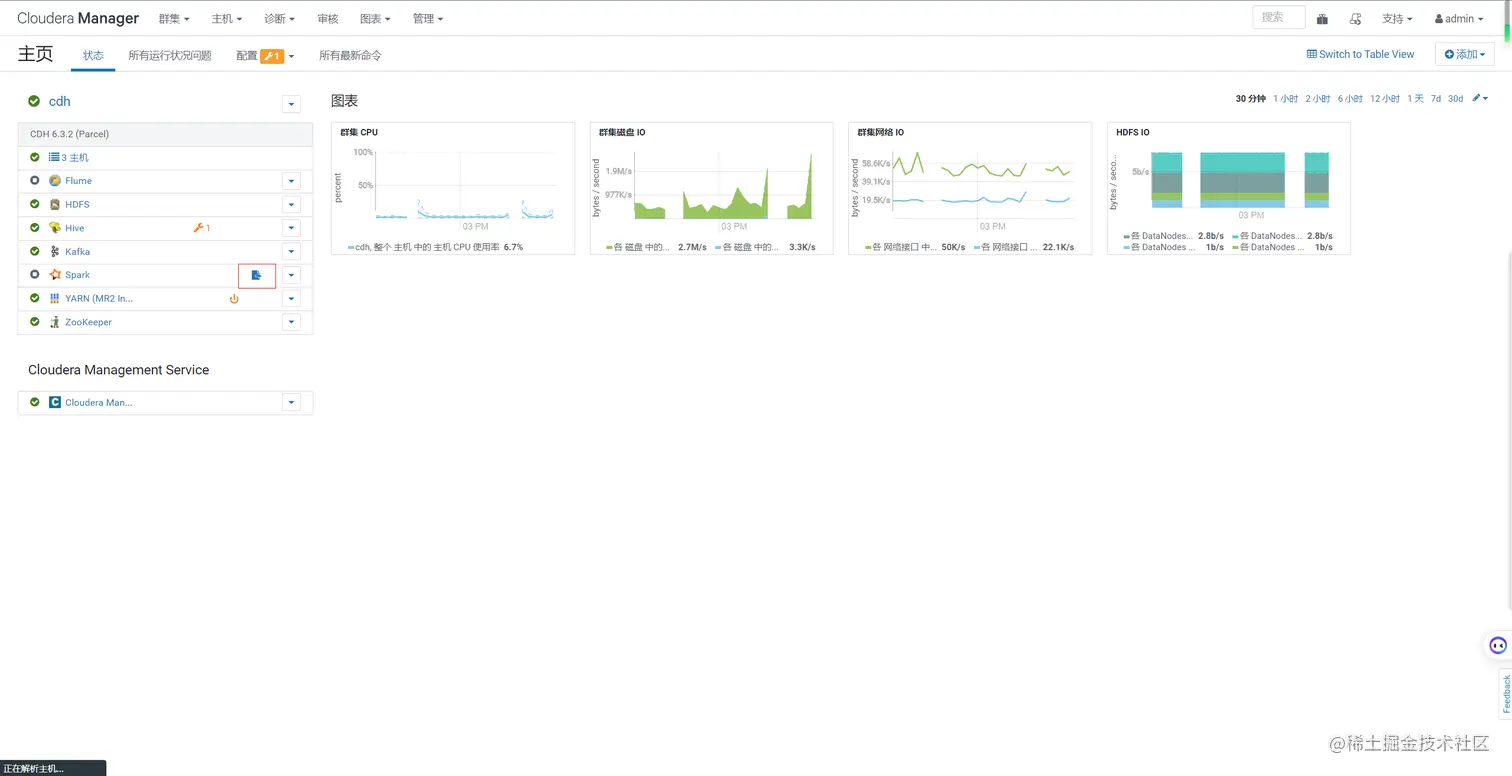Viewport: 1512px width, 776px height.
Task: Expand the cdh cluster actions dropdown
Action: (x=291, y=104)
